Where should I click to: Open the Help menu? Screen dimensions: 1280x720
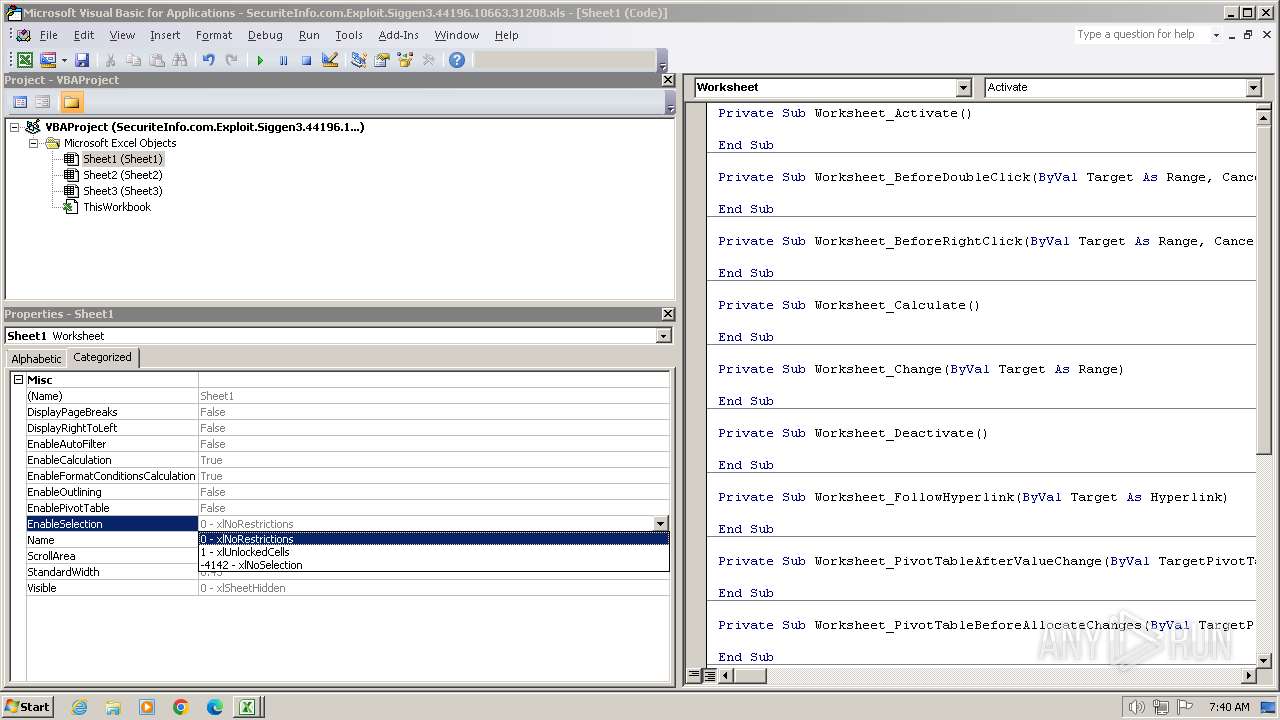pos(507,35)
